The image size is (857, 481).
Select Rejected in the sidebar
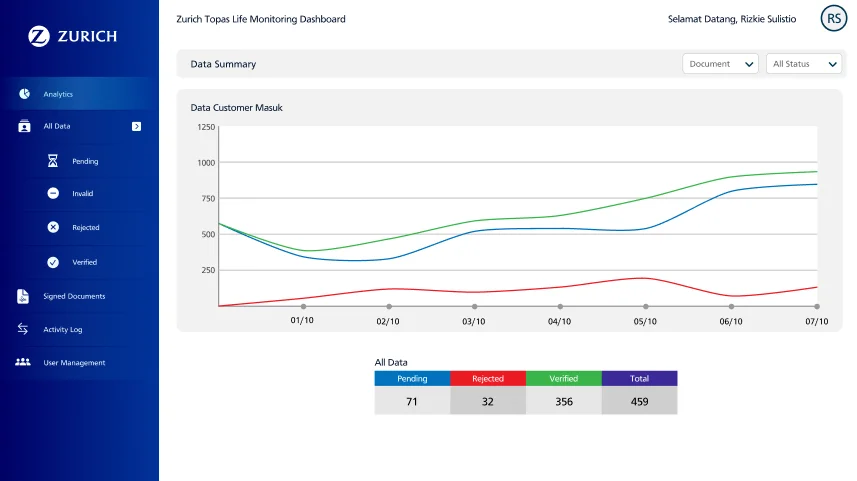(x=86, y=227)
